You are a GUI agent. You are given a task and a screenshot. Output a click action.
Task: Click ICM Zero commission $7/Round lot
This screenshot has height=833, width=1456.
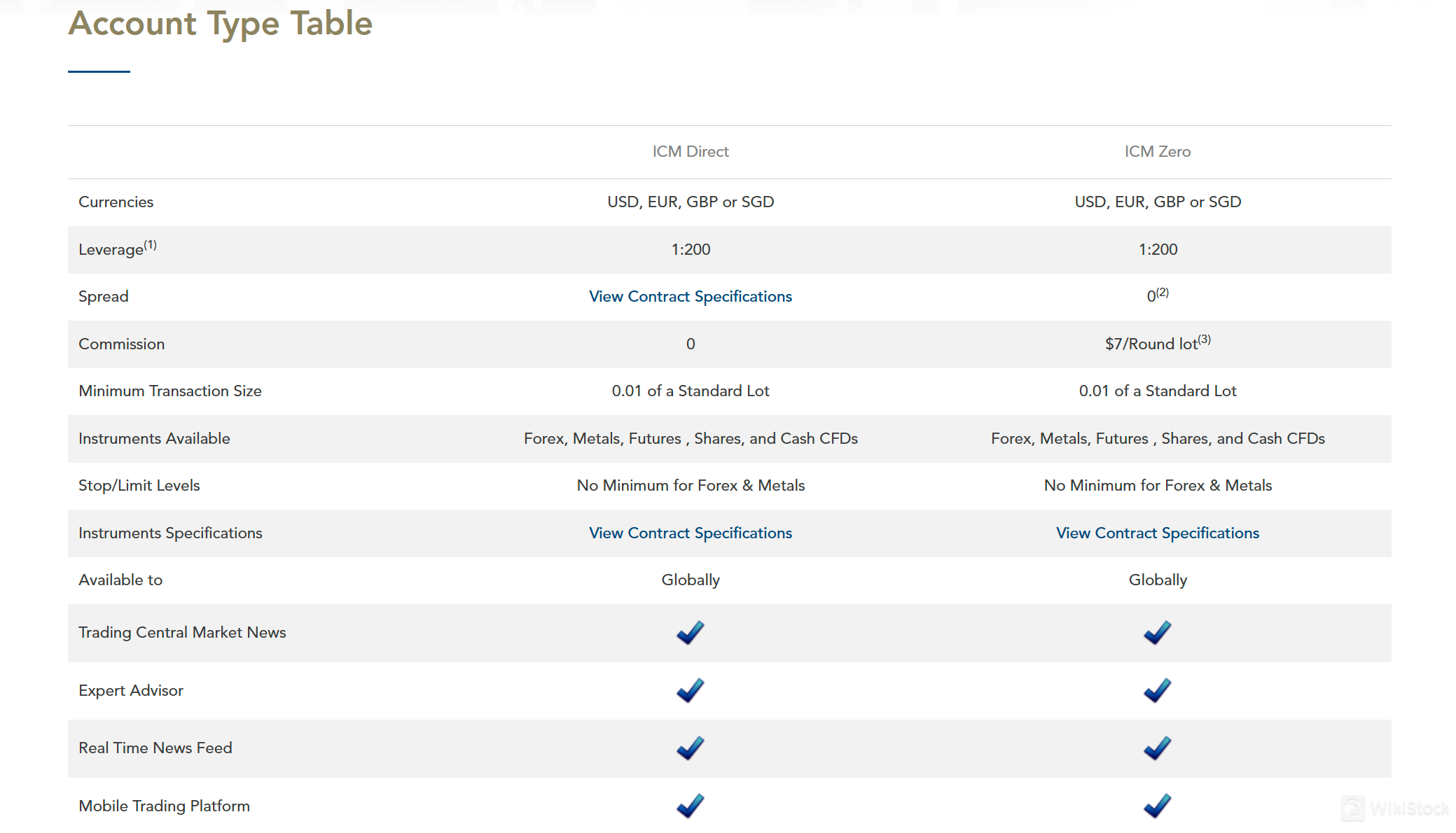point(1158,343)
